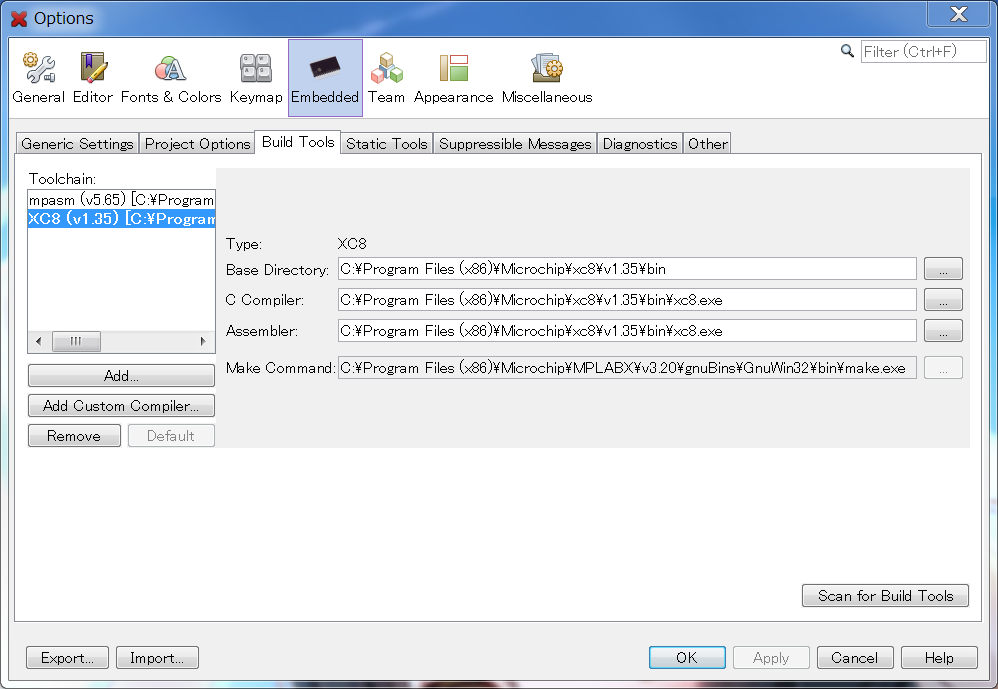Screen dimensions: 998x689
Task: Click the search magnifier icon
Action: (x=847, y=51)
